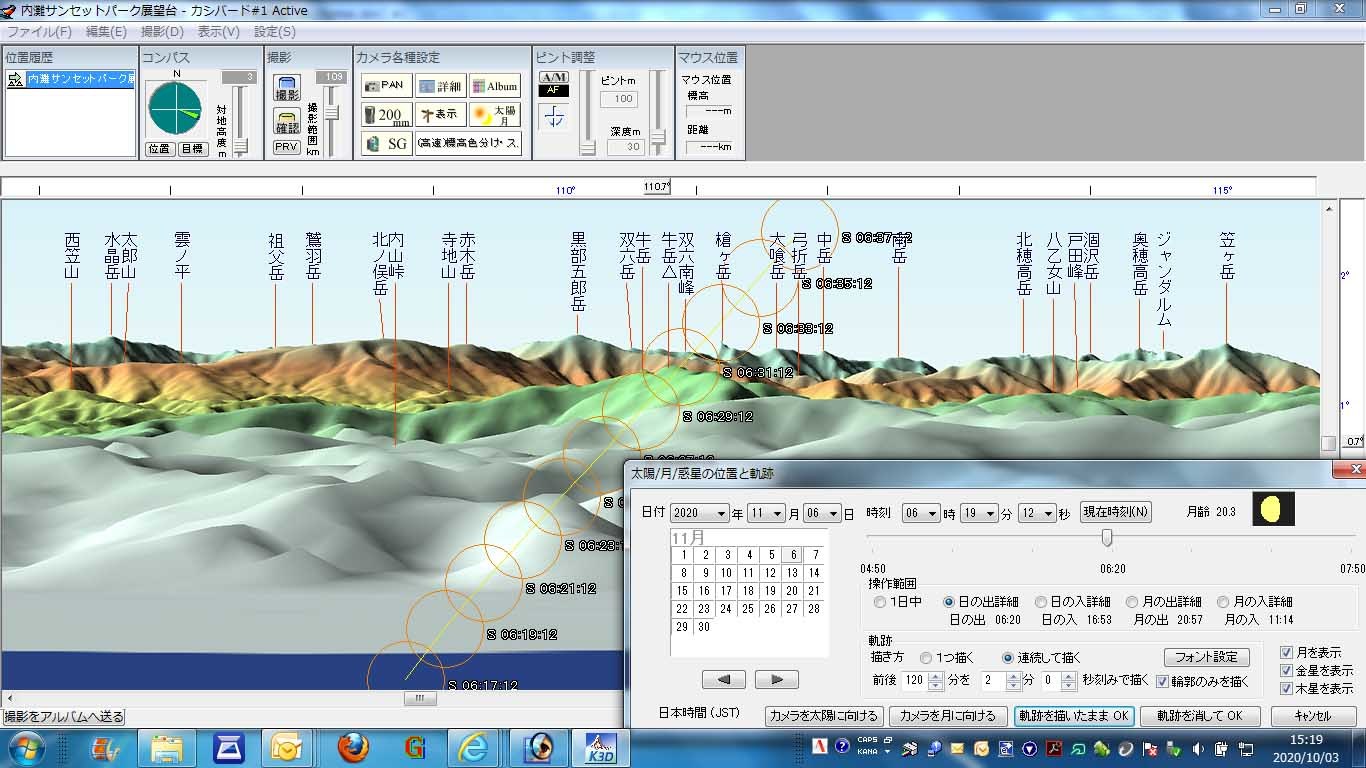Click the 目標 target button under compass
1366x768 pixels.
(x=192, y=148)
